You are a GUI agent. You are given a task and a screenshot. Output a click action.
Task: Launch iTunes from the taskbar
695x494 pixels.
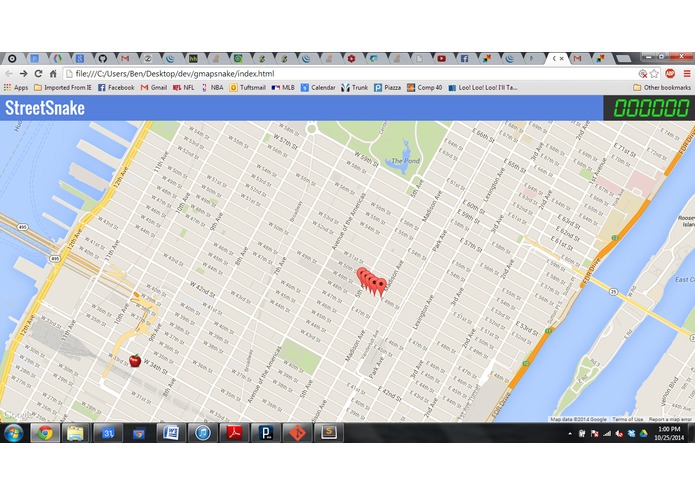(203, 433)
